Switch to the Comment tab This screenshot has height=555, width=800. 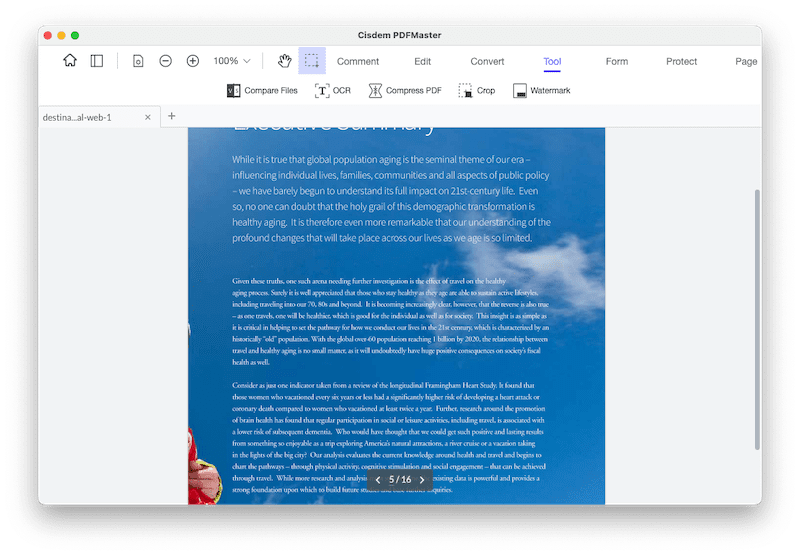tap(358, 61)
